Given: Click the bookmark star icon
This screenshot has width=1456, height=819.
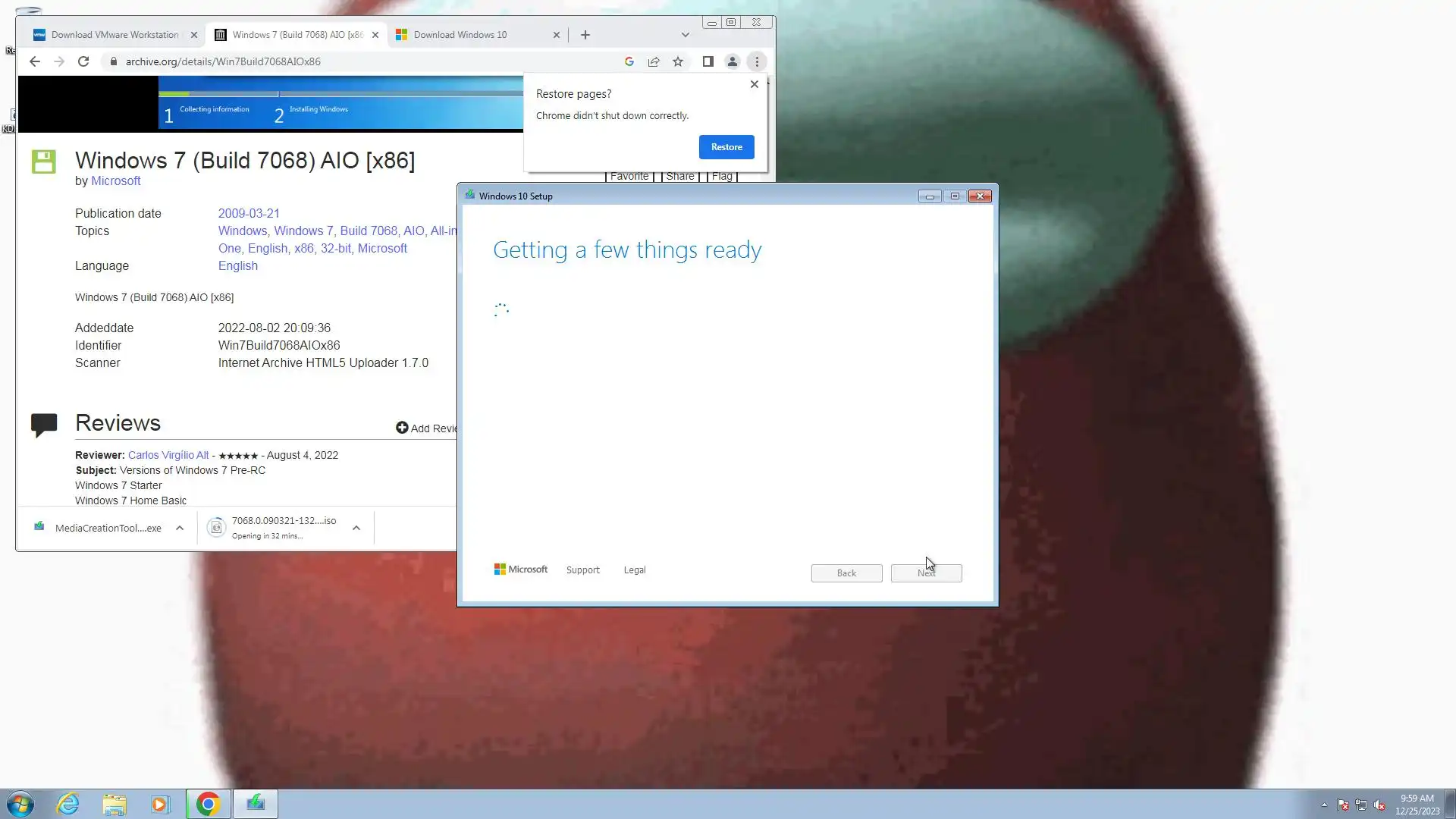Looking at the screenshot, I should click(x=678, y=61).
